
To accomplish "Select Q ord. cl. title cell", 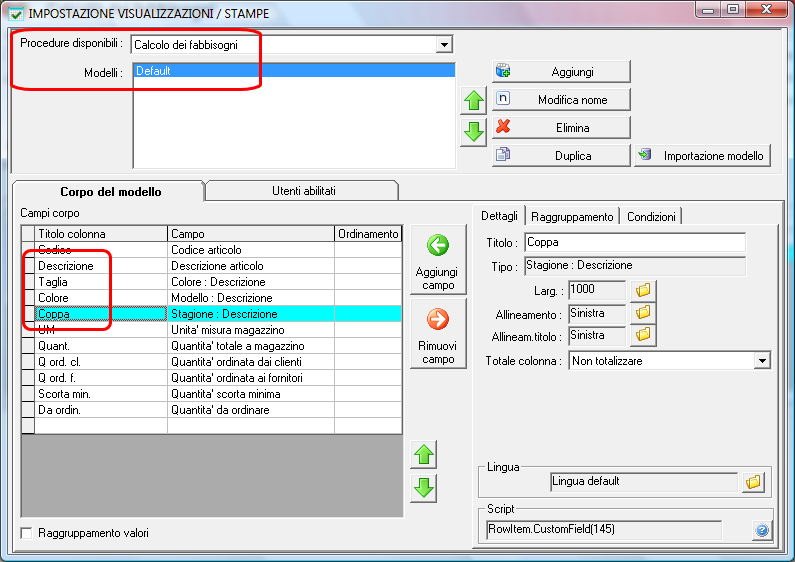I will [x=101, y=362].
